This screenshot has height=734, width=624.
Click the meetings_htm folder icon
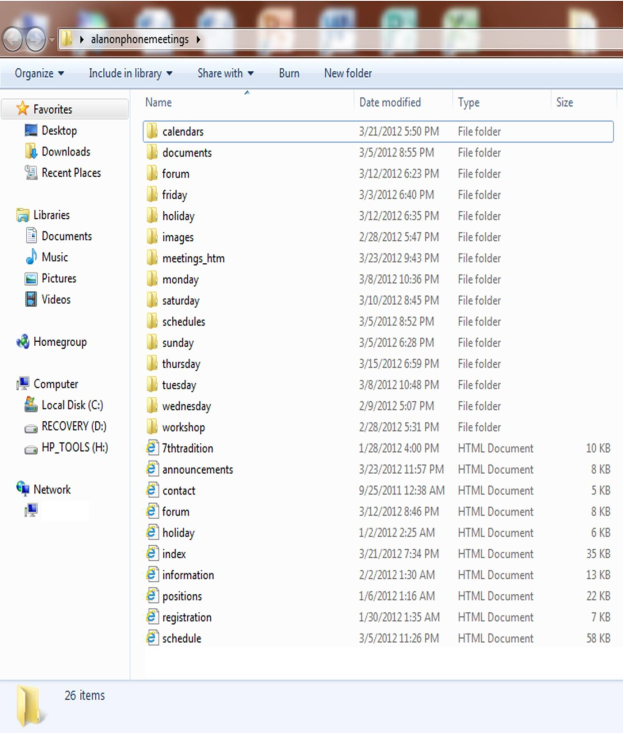[x=152, y=258]
